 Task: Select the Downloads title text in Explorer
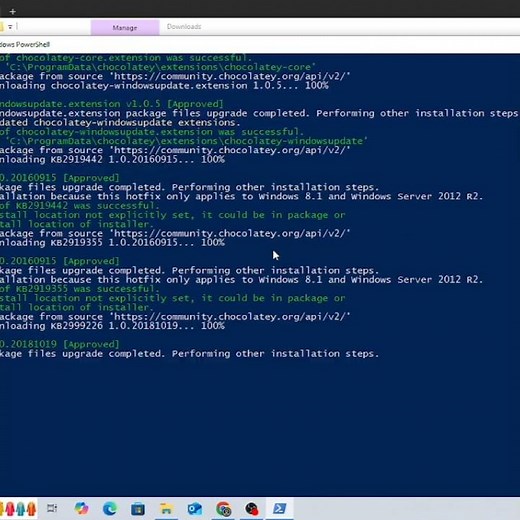click(184, 26)
